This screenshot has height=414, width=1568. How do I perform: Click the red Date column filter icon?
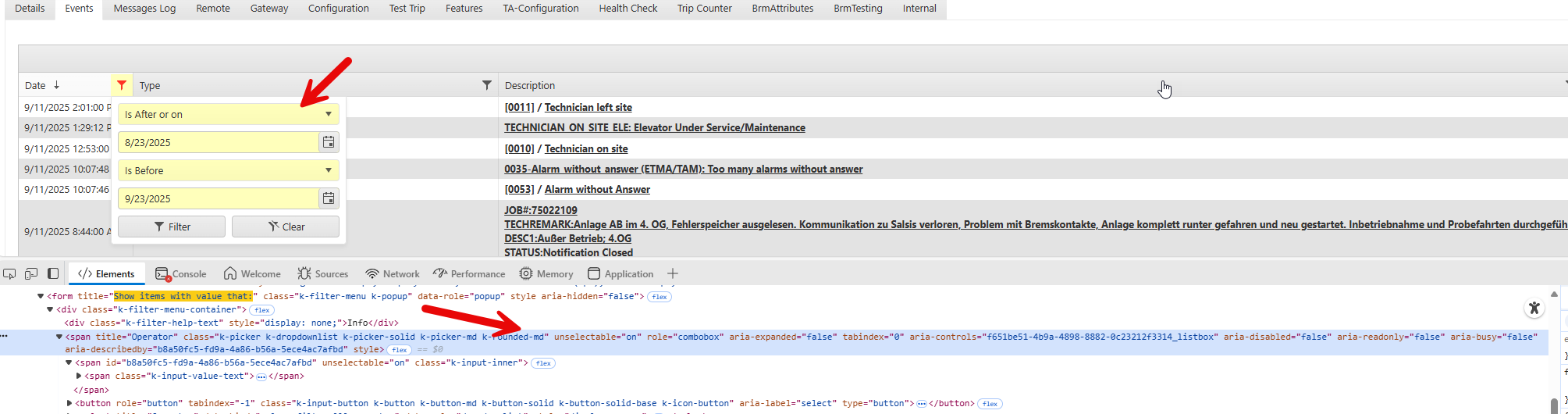click(122, 85)
